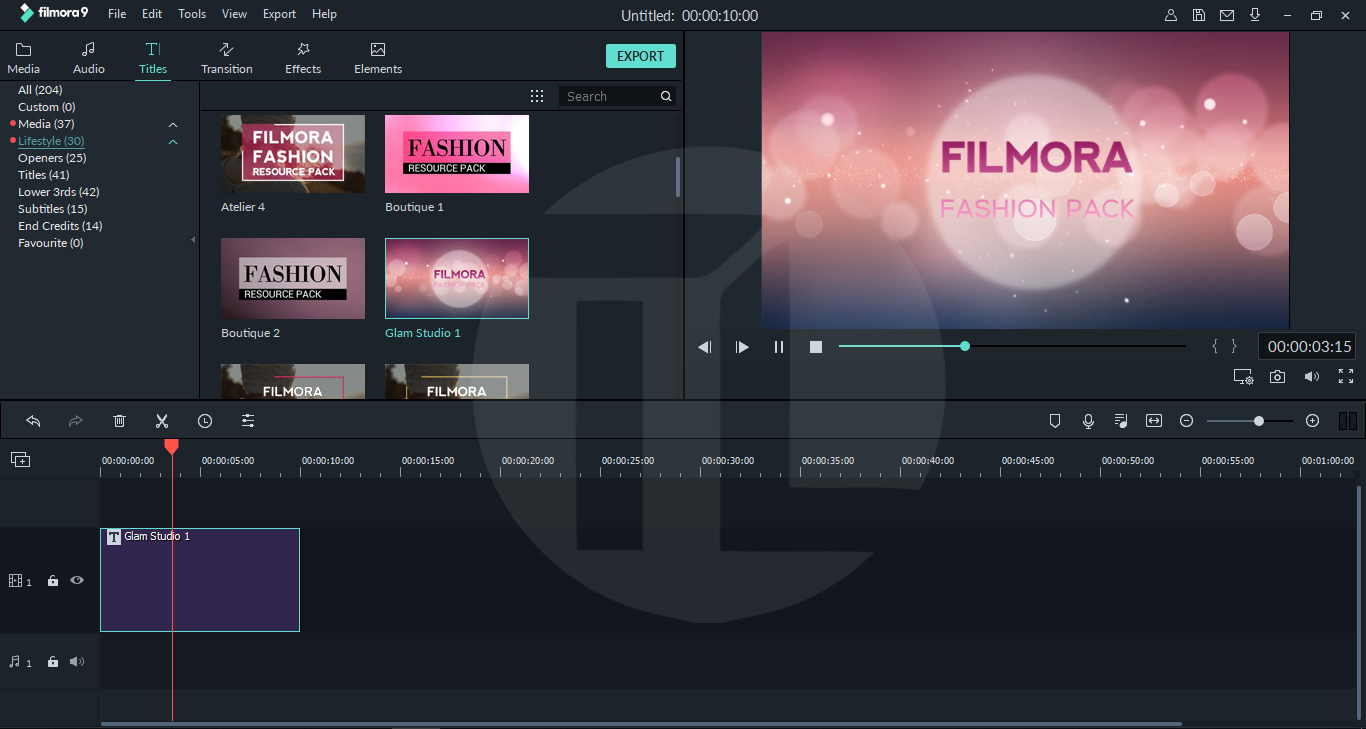
Task: Hide the video track with eye icon
Action: coord(76,580)
